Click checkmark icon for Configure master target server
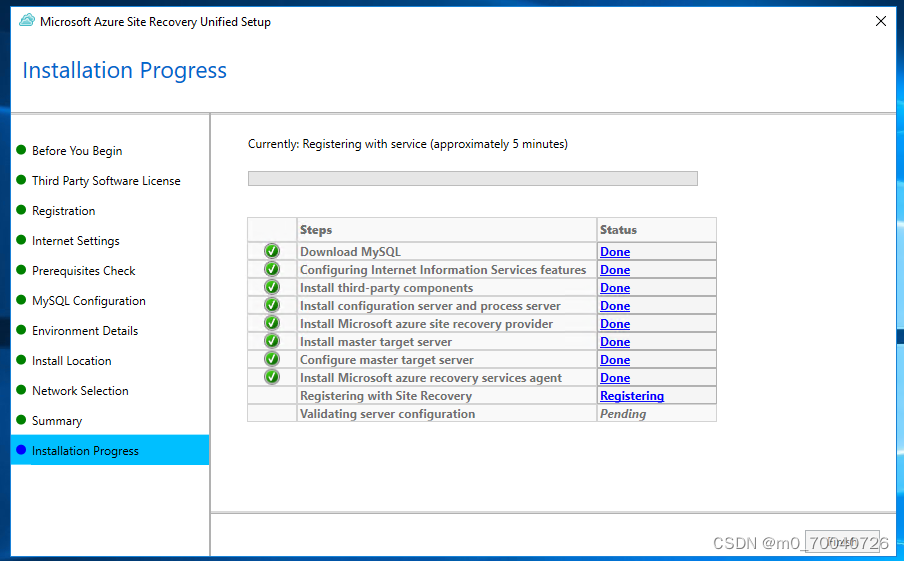 (272, 359)
